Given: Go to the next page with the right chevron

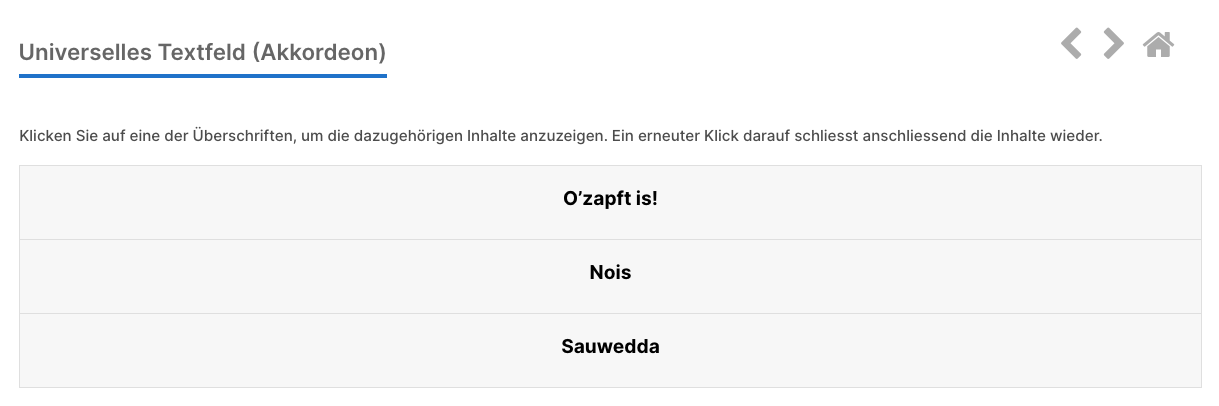Looking at the screenshot, I should pos(1113,44).
